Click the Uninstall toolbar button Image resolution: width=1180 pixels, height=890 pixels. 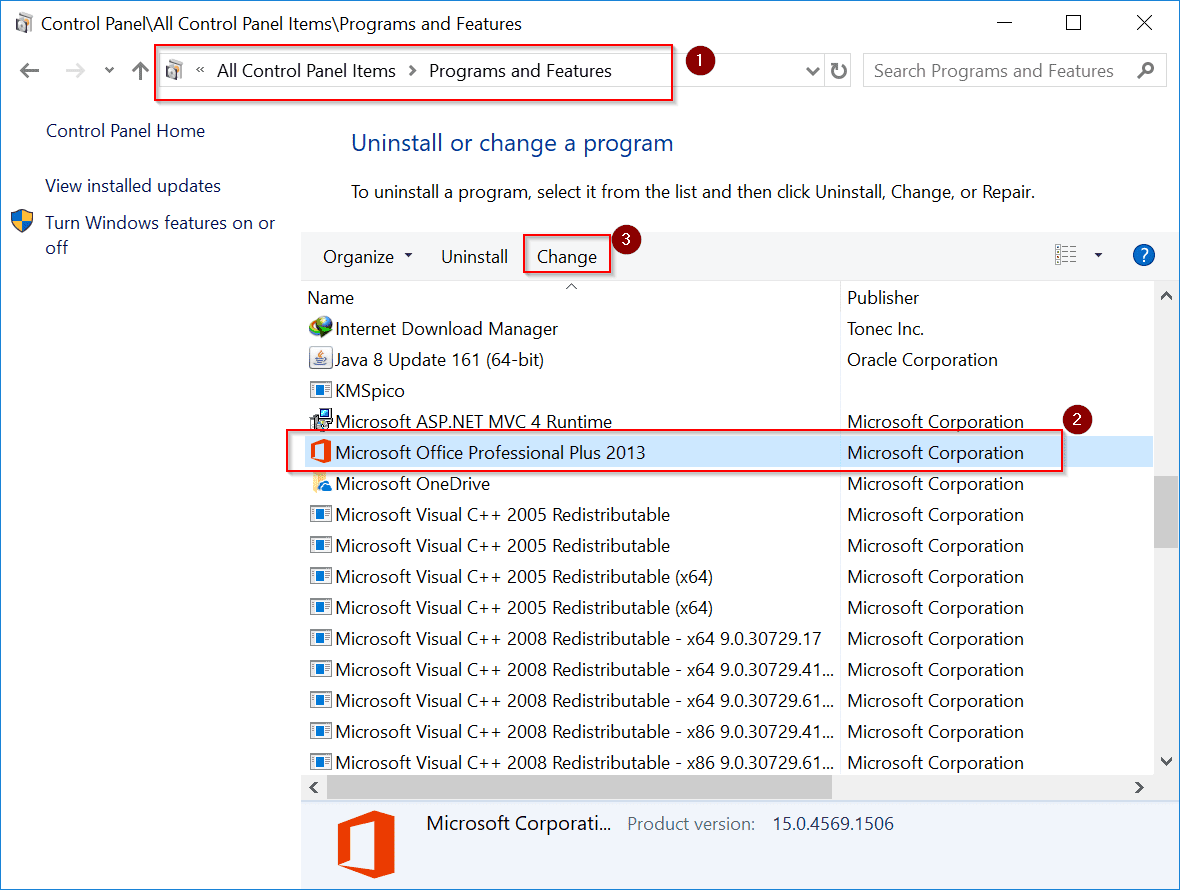[474, 257]
